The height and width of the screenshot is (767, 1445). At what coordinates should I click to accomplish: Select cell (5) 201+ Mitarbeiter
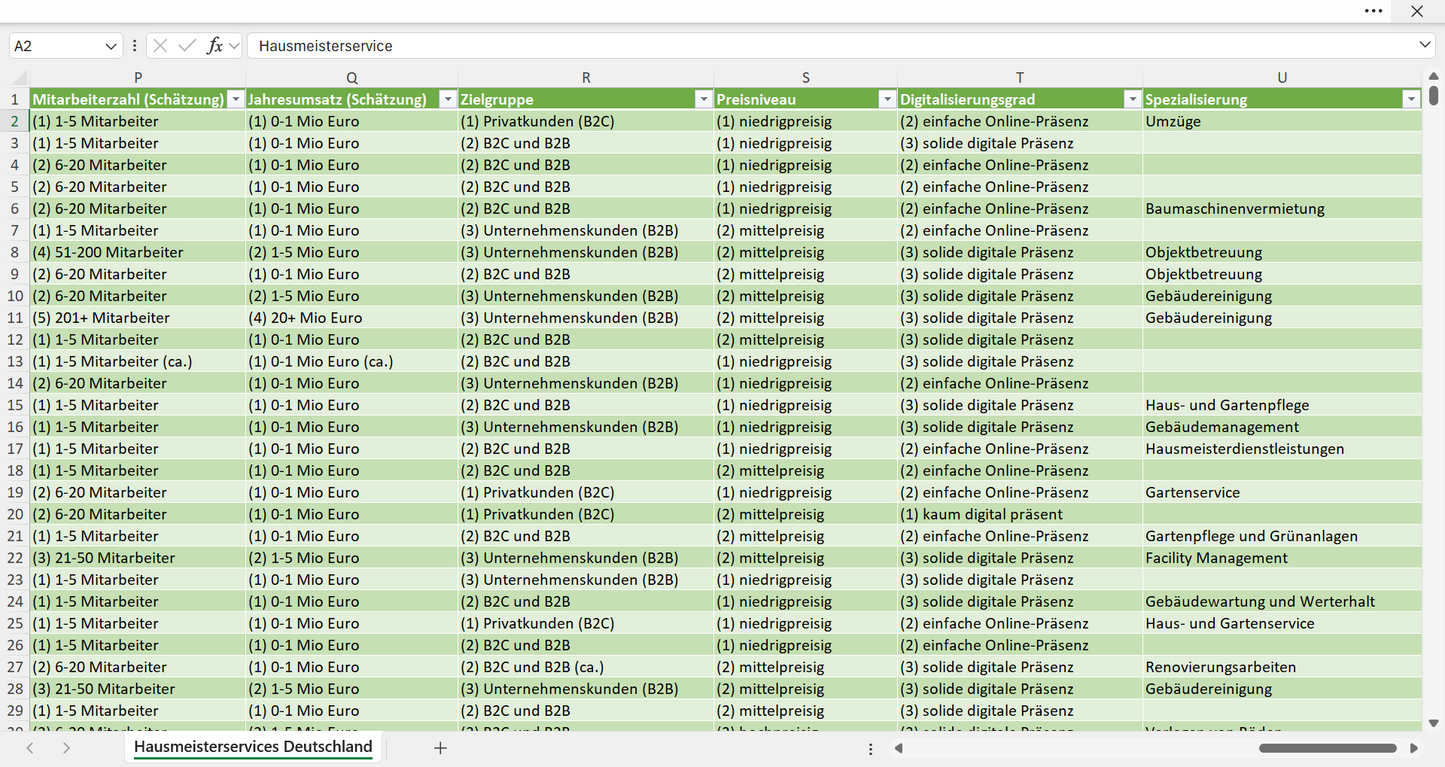pos(138,318)
